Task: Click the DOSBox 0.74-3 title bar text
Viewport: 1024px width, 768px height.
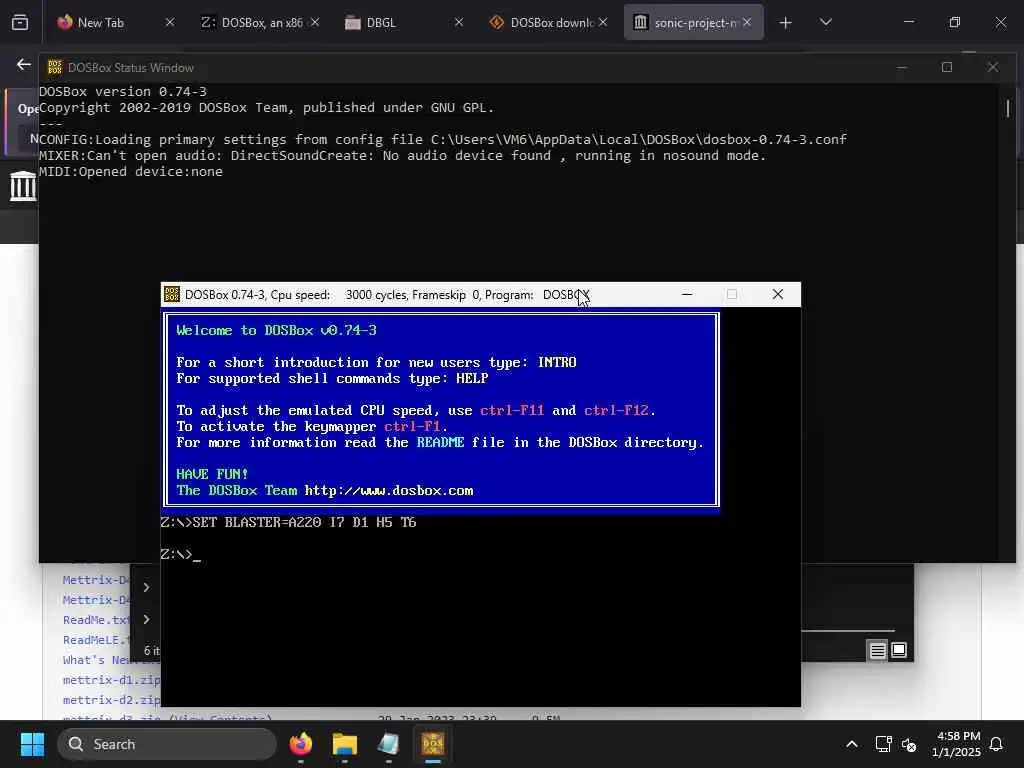Action: [x=387, y=295]
